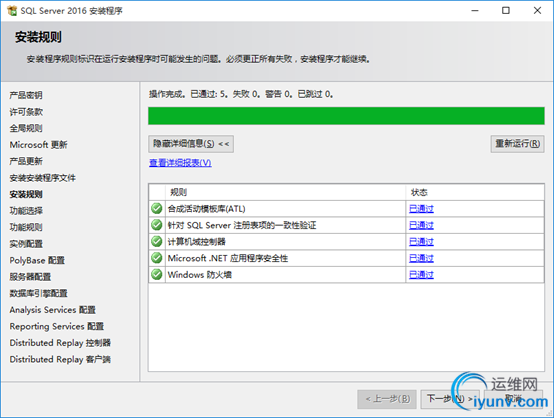Click rule text 针对 SQL Server 注册表项的一致性验证
The image size is (554, 418).
242,225
